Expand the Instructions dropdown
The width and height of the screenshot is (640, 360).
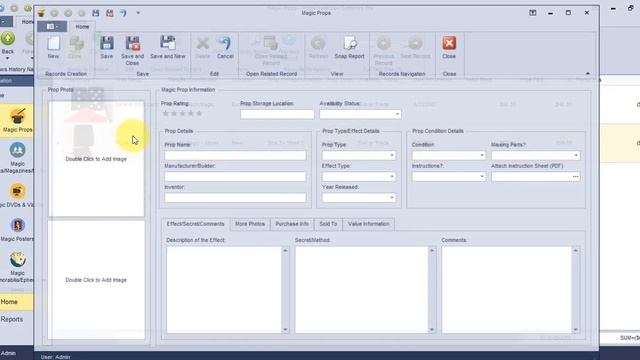click(x=482, y=177)
